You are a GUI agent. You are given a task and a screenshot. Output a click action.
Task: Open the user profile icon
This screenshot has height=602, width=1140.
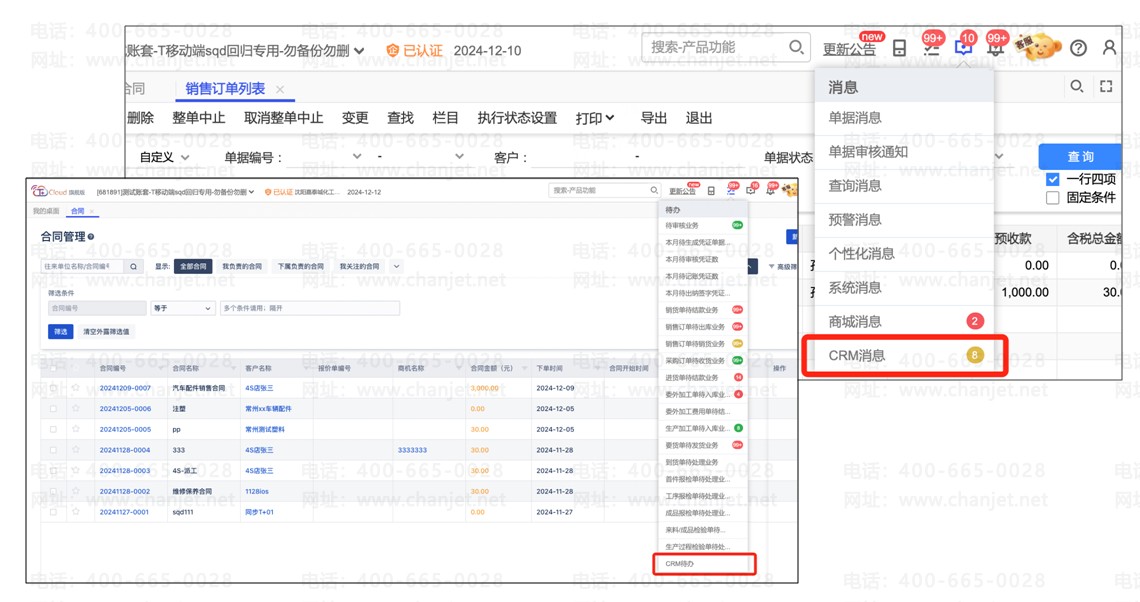pos(1109,48)
